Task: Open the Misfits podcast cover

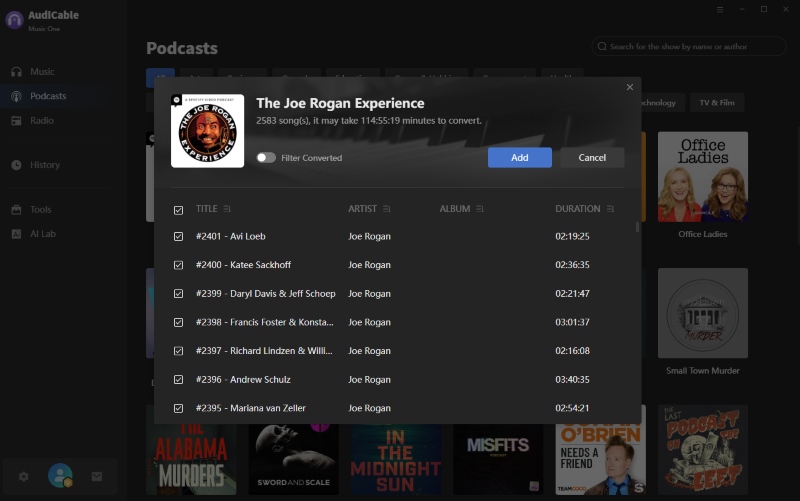Action: (x=498, y=459)
